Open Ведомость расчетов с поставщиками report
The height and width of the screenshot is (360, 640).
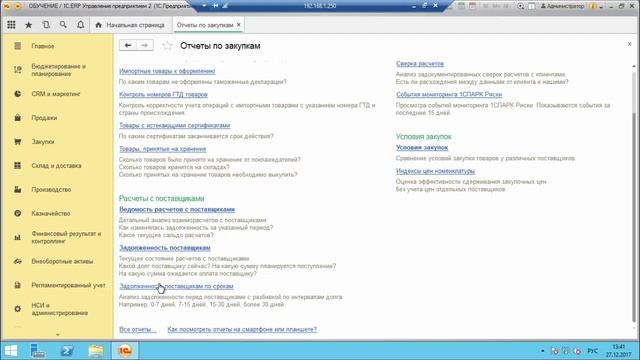tap(177, 209)
